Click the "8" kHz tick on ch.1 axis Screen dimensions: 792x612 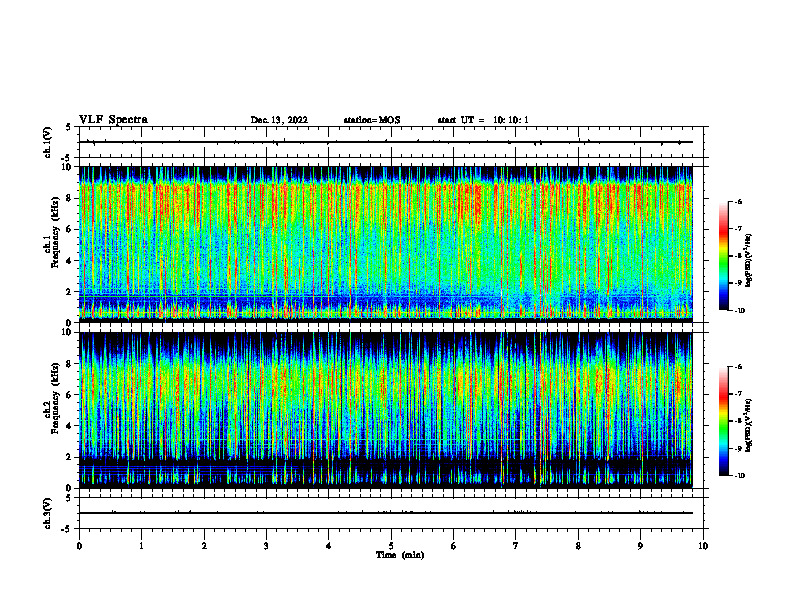click(x=70, y=198)
